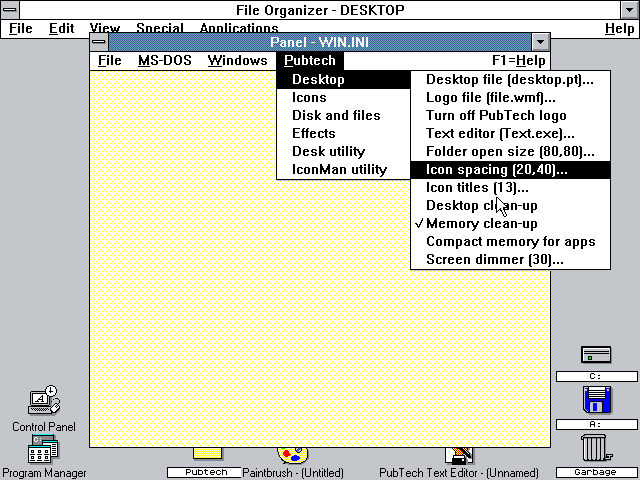Open File Organizer's Special menu
Screen dimensions: 640x480
tap(160, 29)
